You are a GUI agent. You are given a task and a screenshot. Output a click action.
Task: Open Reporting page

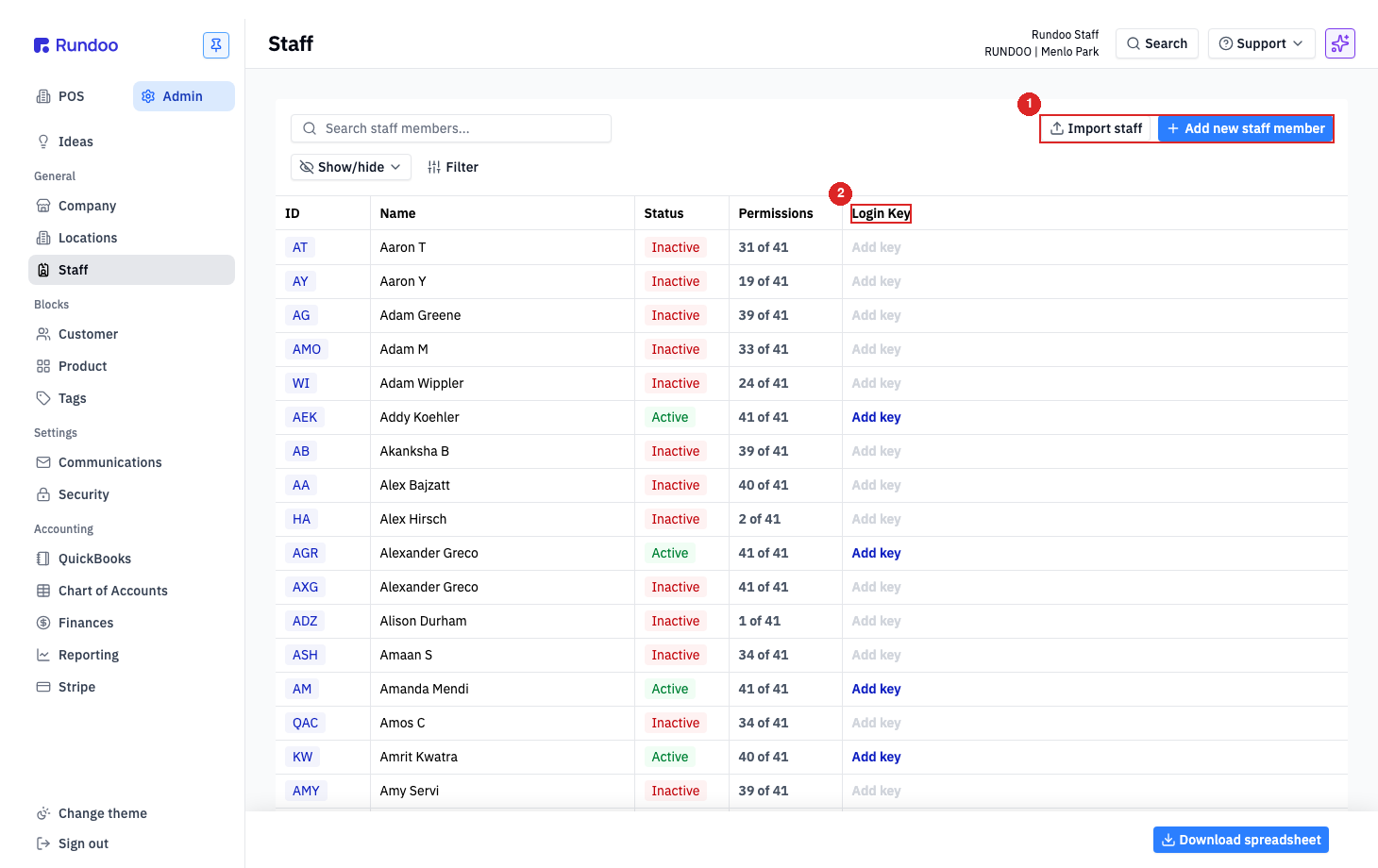pyautogui.click(x=88, y=655)
